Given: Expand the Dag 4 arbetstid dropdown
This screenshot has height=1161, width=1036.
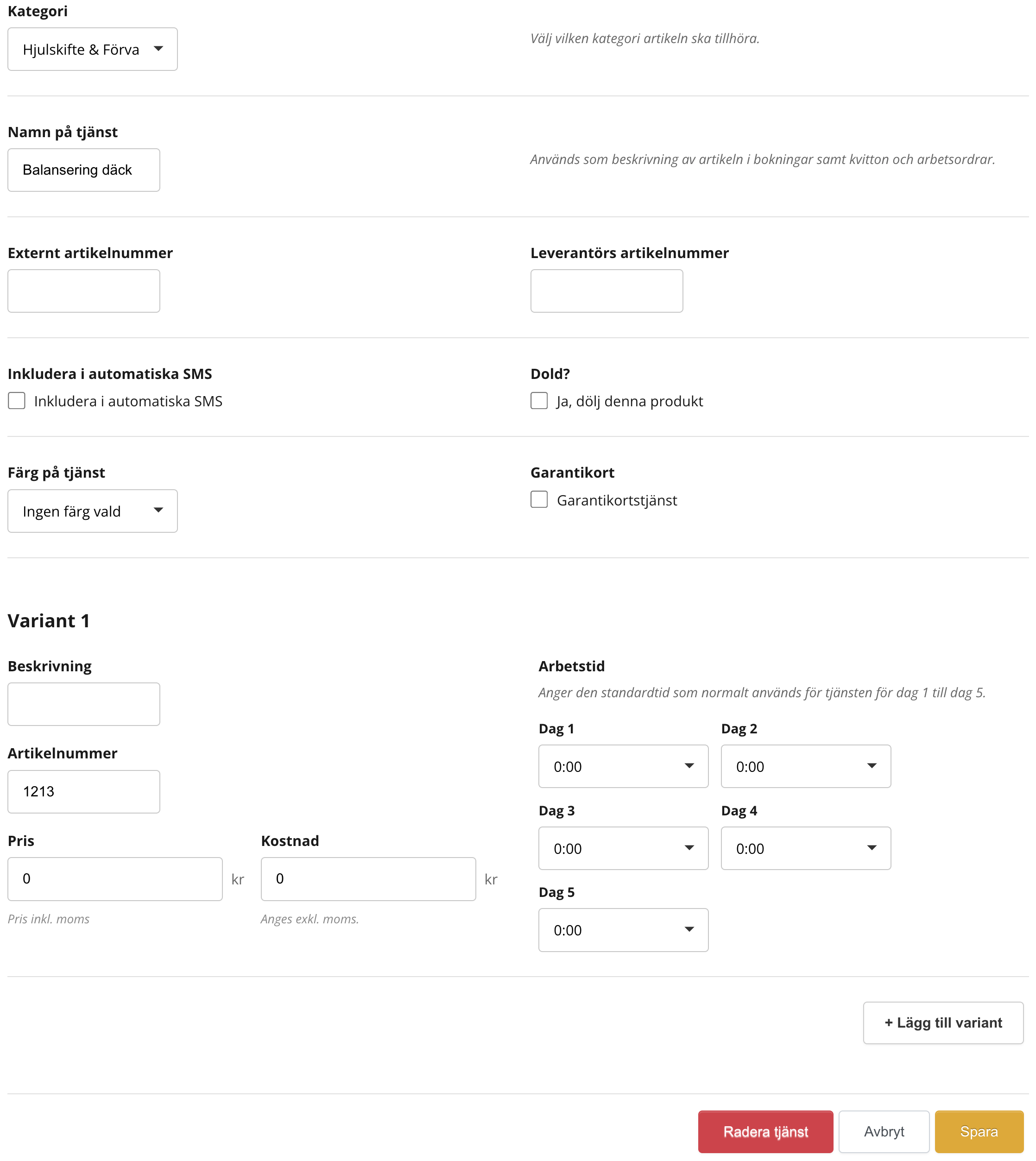Looking at the screenshot, I should click(805, 848).
